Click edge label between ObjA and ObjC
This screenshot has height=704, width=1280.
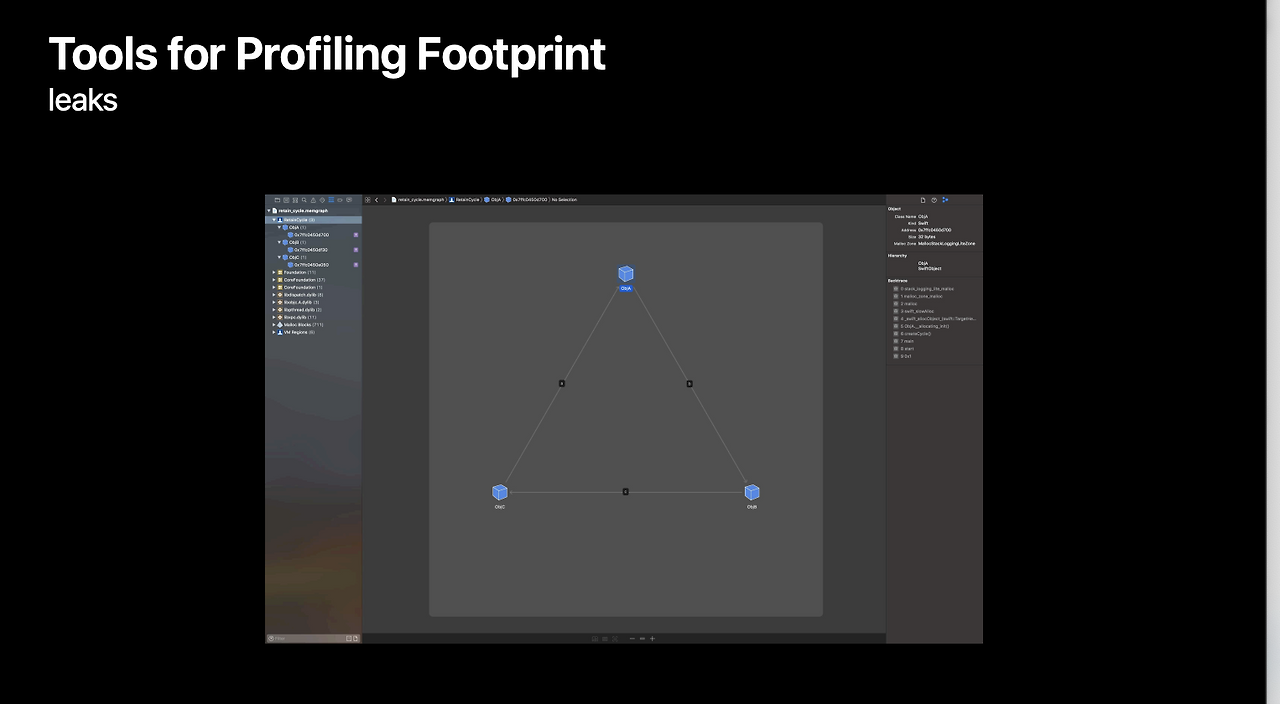pyautogui.click(x=562, y=383)
